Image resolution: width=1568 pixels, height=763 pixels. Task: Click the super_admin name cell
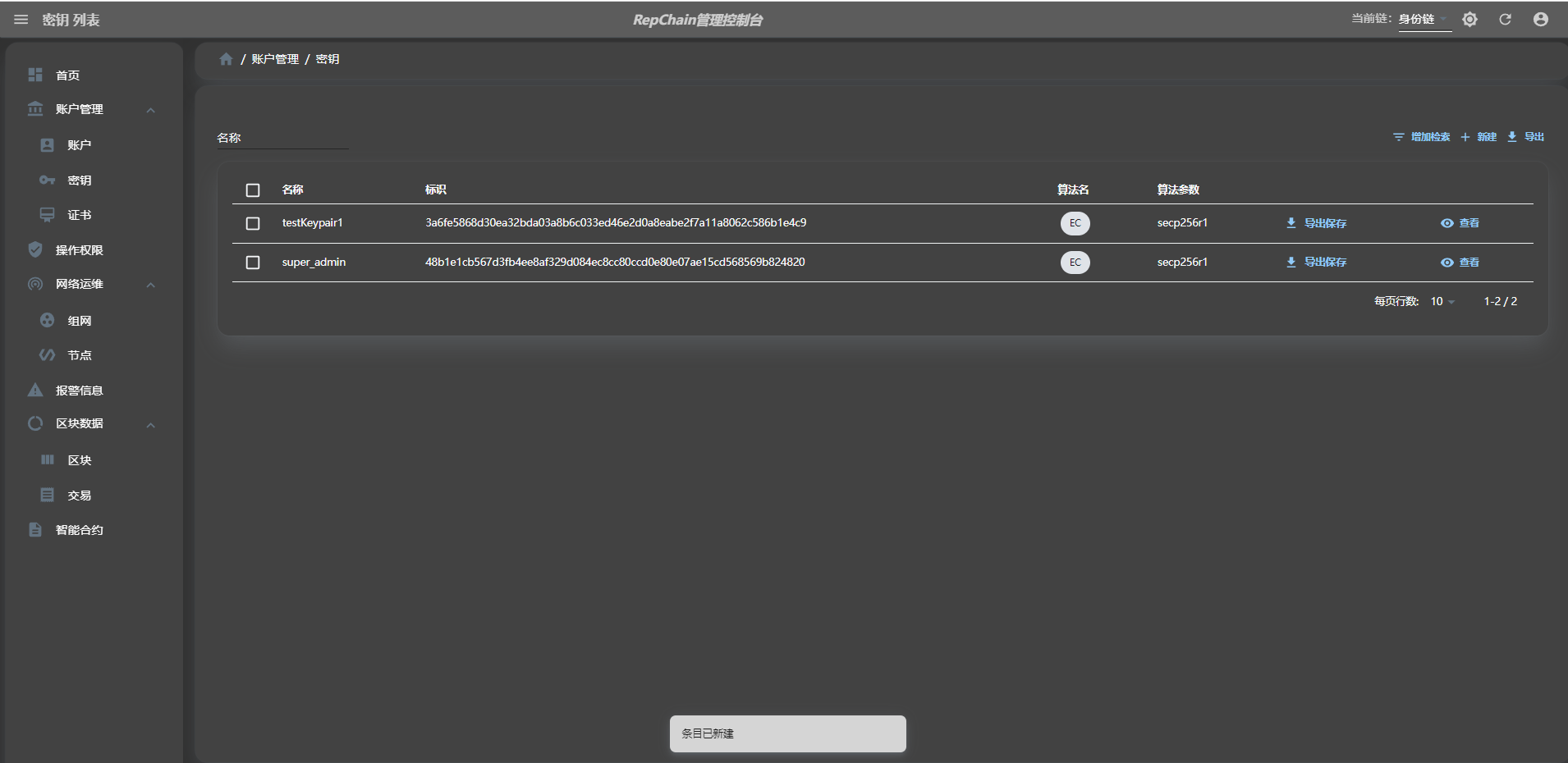pyautogui.click(x=314, y=262)
